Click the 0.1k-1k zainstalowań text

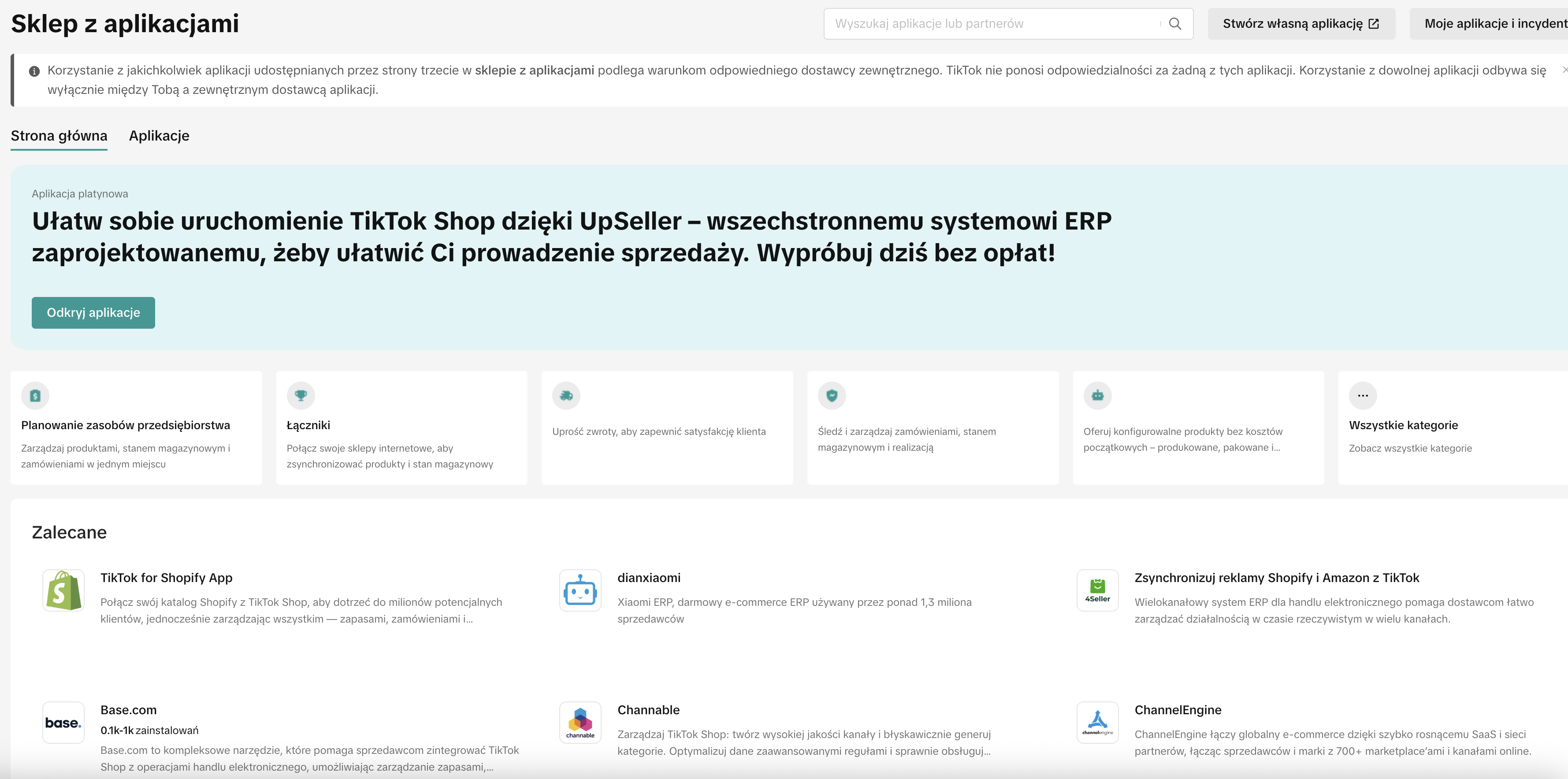[x=149, y=731]
